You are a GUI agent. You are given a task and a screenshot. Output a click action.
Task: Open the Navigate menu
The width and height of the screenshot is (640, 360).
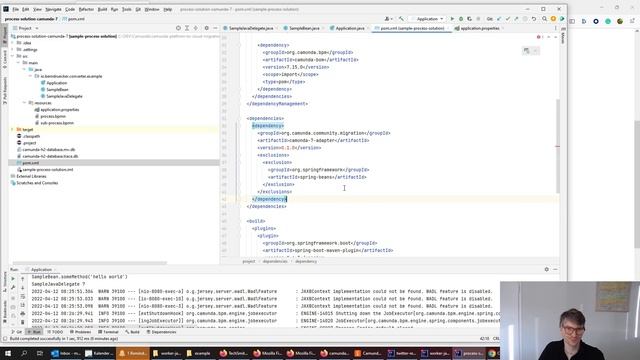point(53,9)
